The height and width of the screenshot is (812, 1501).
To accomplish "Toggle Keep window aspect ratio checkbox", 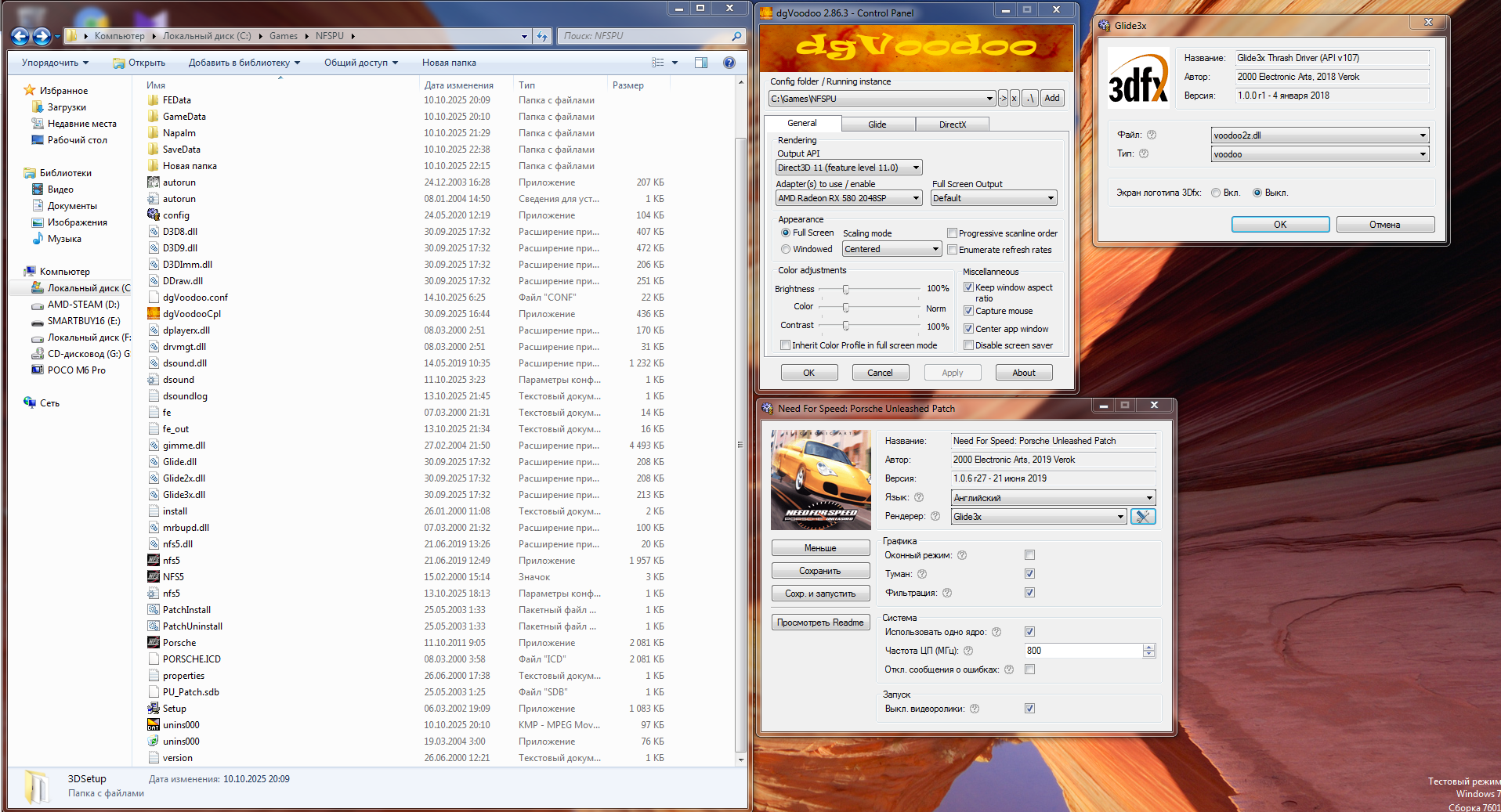I will 968,287.
